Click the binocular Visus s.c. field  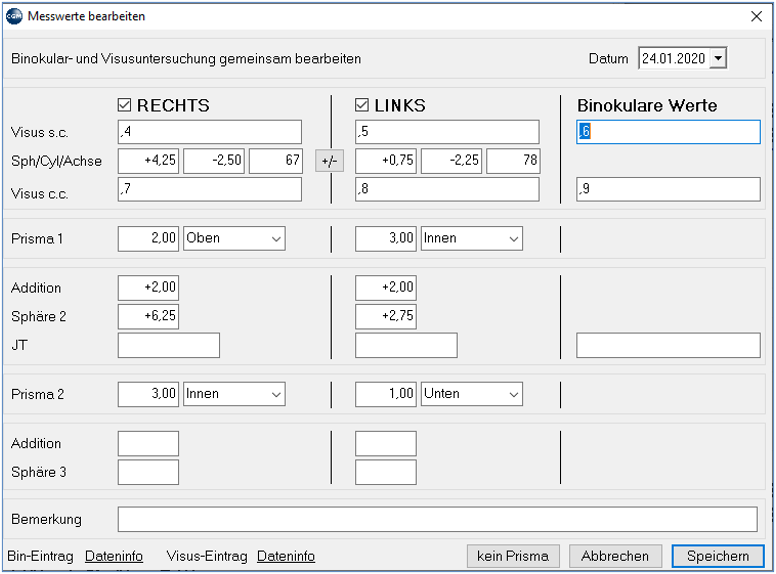tap(668, 132)
